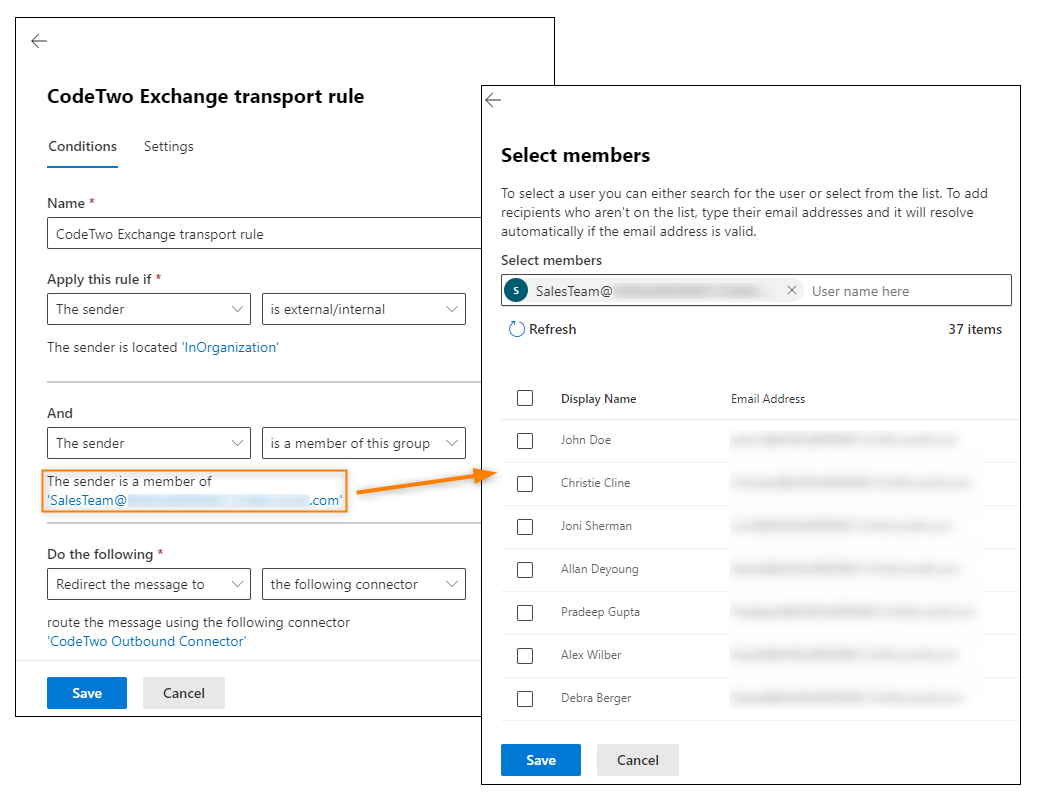Open 'is a member of this group' dropdown
This screenshot has width=1040, height=800.
point(363,443)
